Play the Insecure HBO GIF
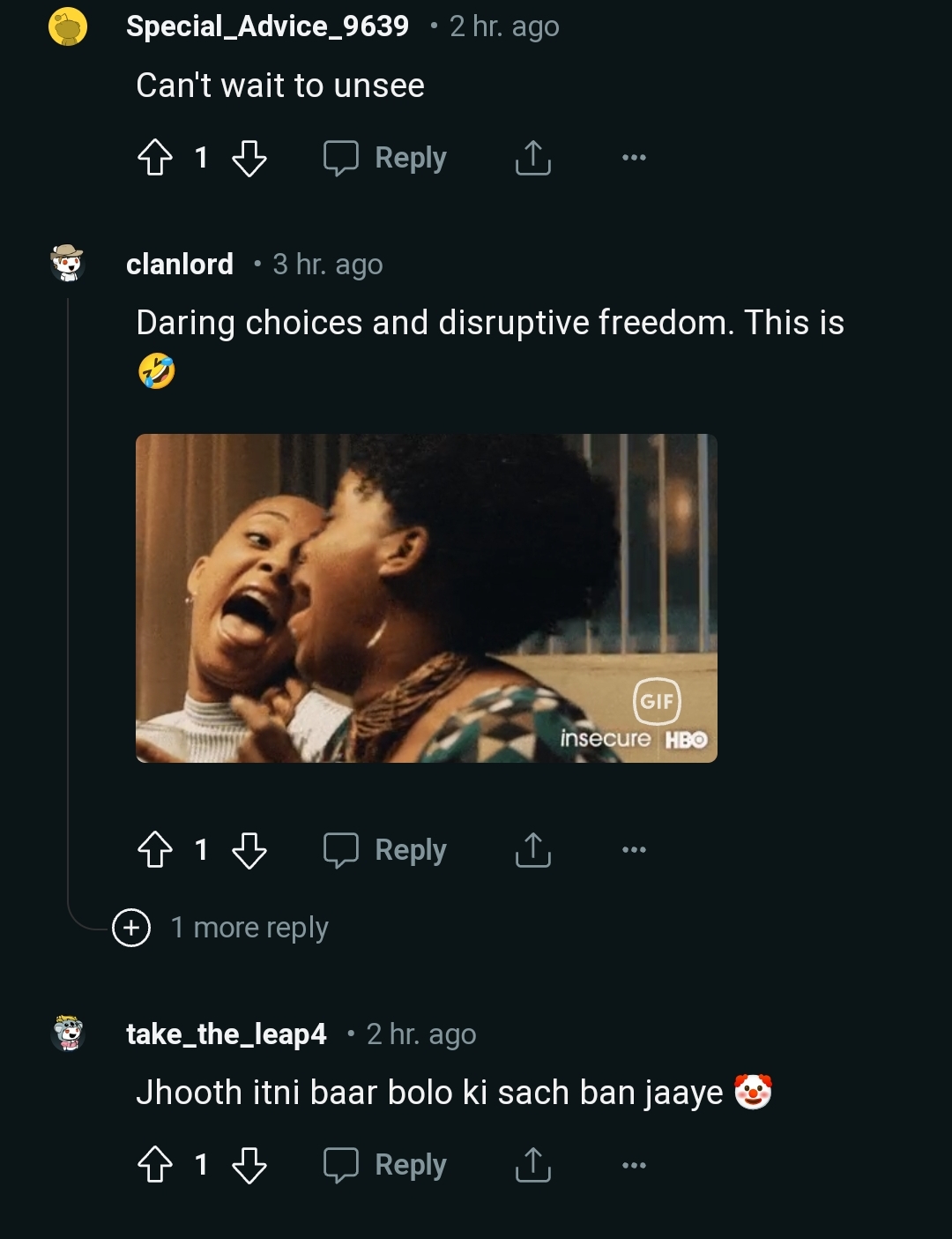This screenshot has width=952, height=1239. (426, 598)
